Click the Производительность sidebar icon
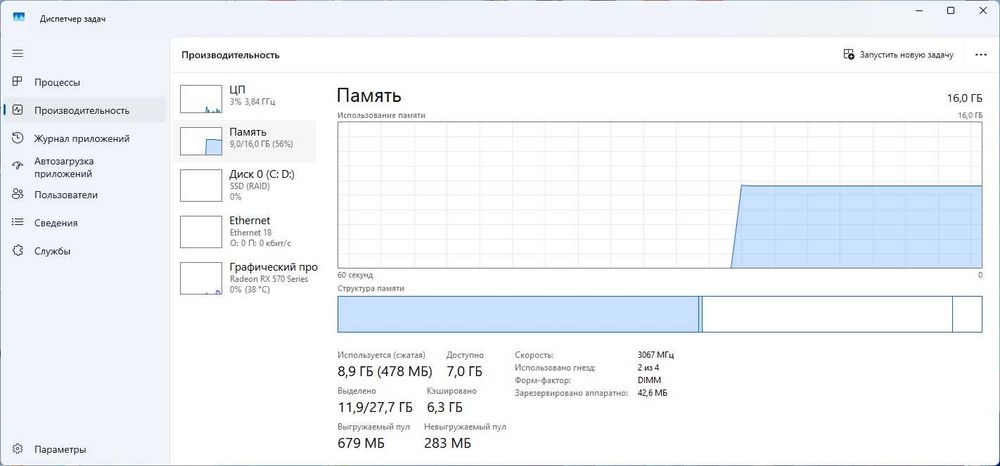This screenshot has width=1000, height=466. 18,110
